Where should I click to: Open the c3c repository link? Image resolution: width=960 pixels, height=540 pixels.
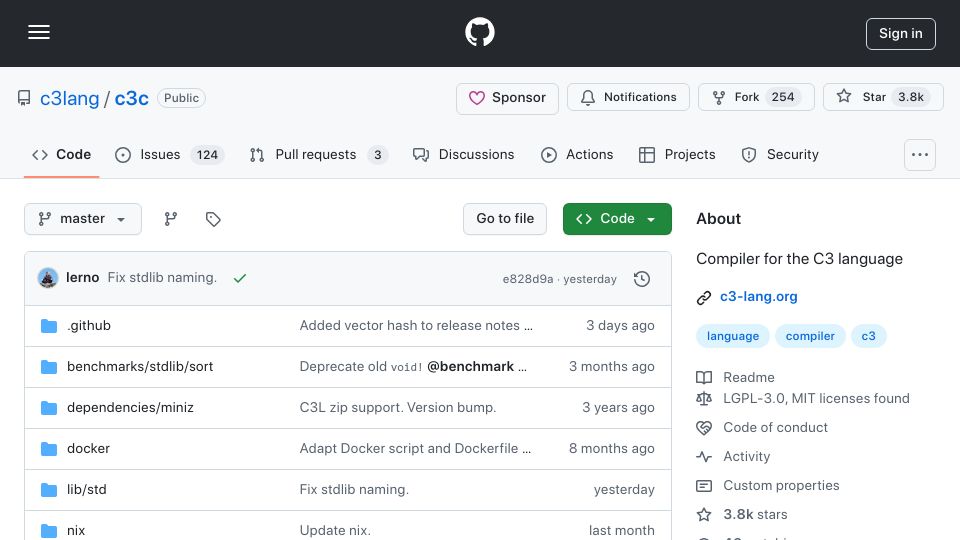coord(132,98)
